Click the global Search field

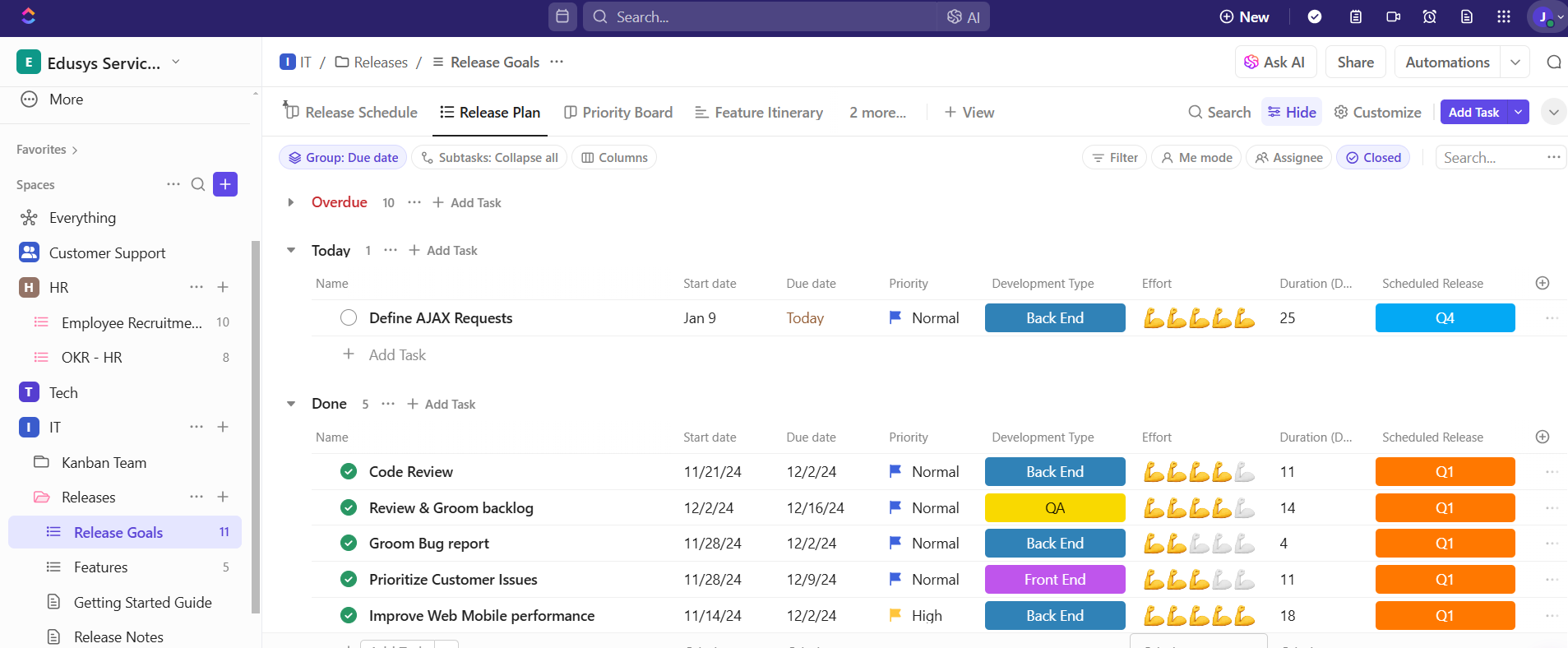[761, 16]
